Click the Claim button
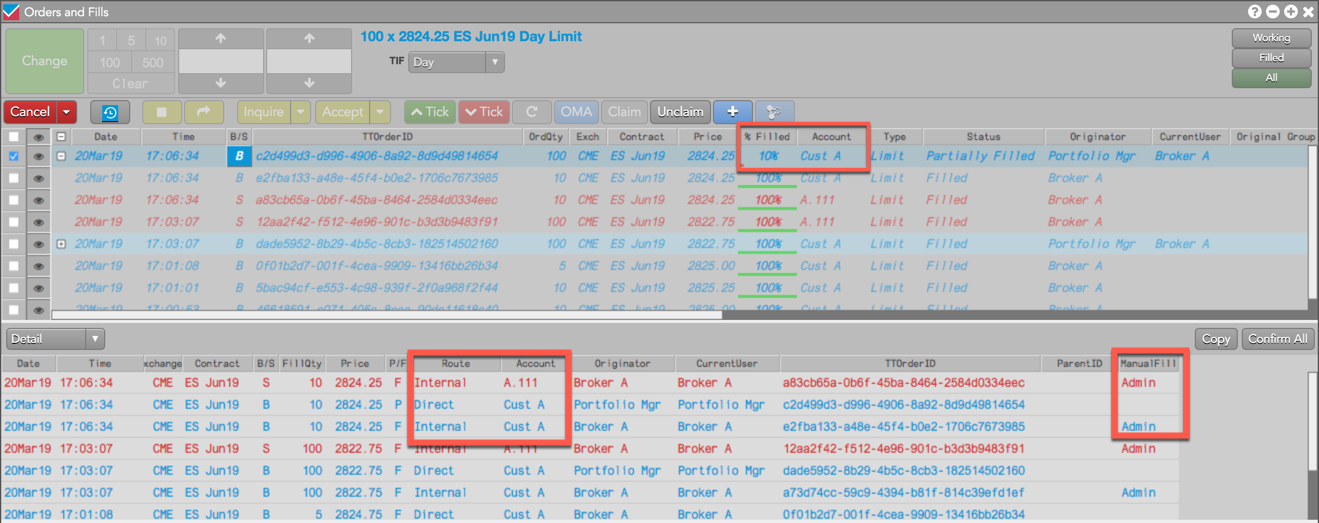1319x523 pixels. point(624,112)
